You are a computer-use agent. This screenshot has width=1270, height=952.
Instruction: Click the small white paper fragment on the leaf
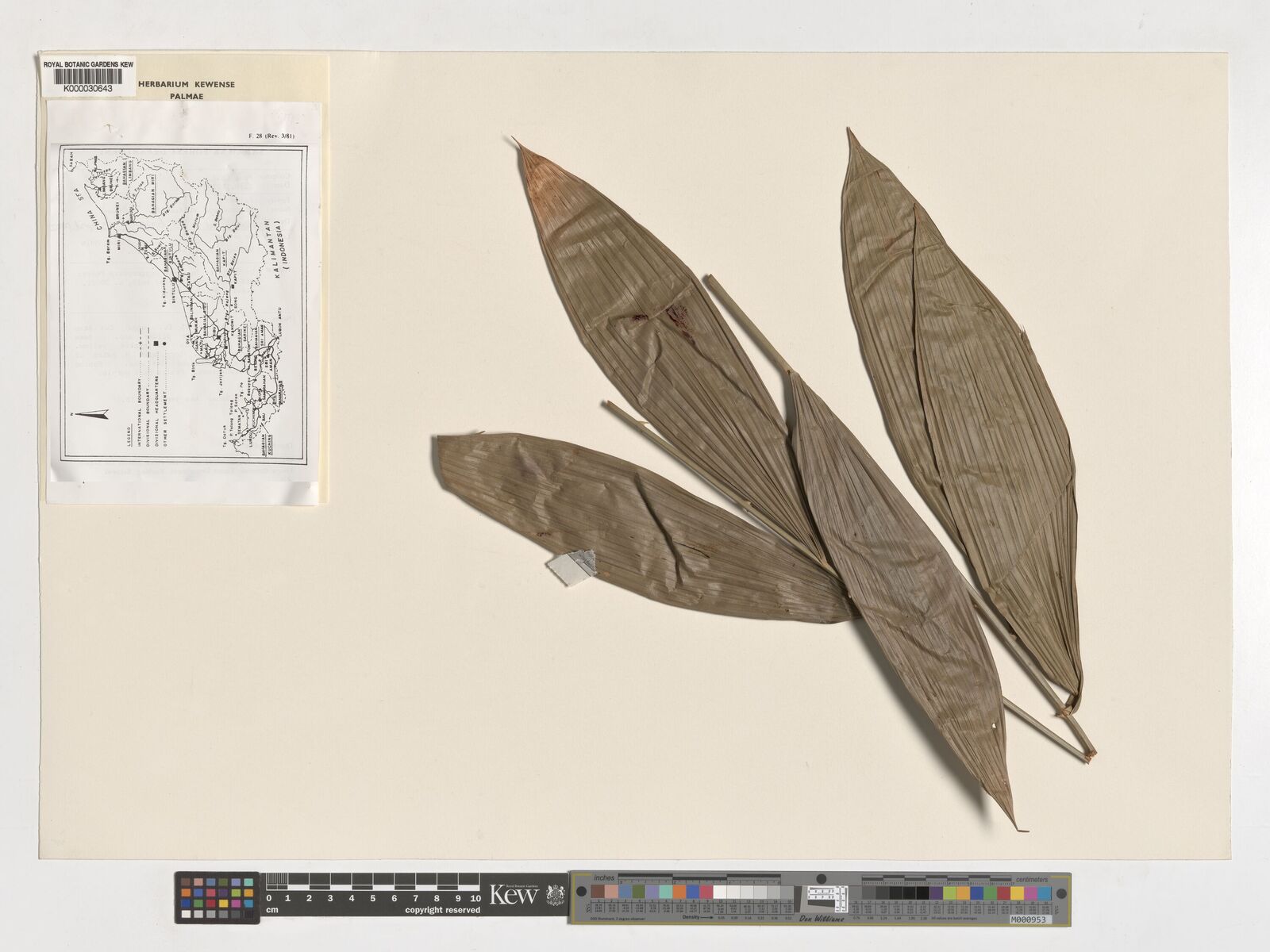point(571,566)
